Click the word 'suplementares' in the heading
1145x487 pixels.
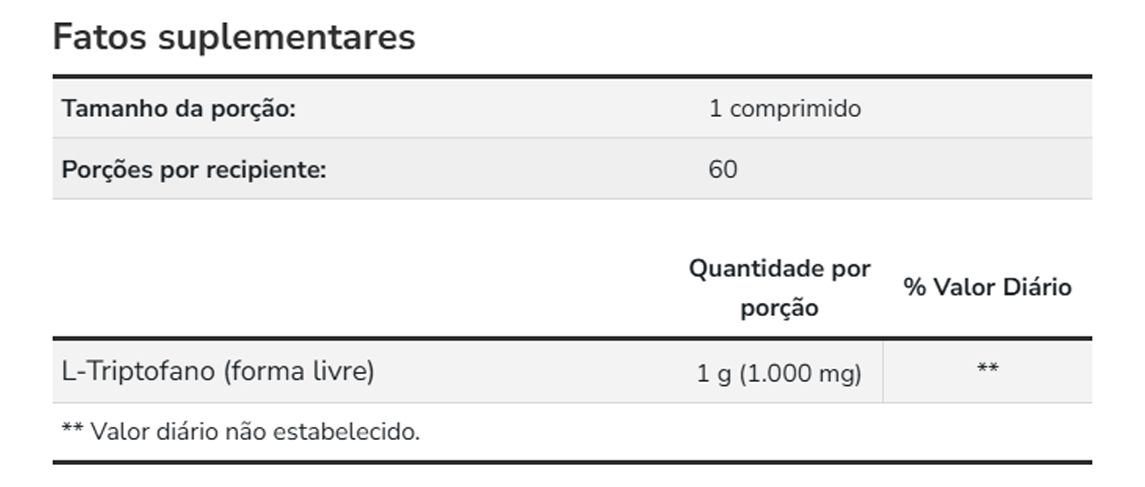click(x=286, y=37)
